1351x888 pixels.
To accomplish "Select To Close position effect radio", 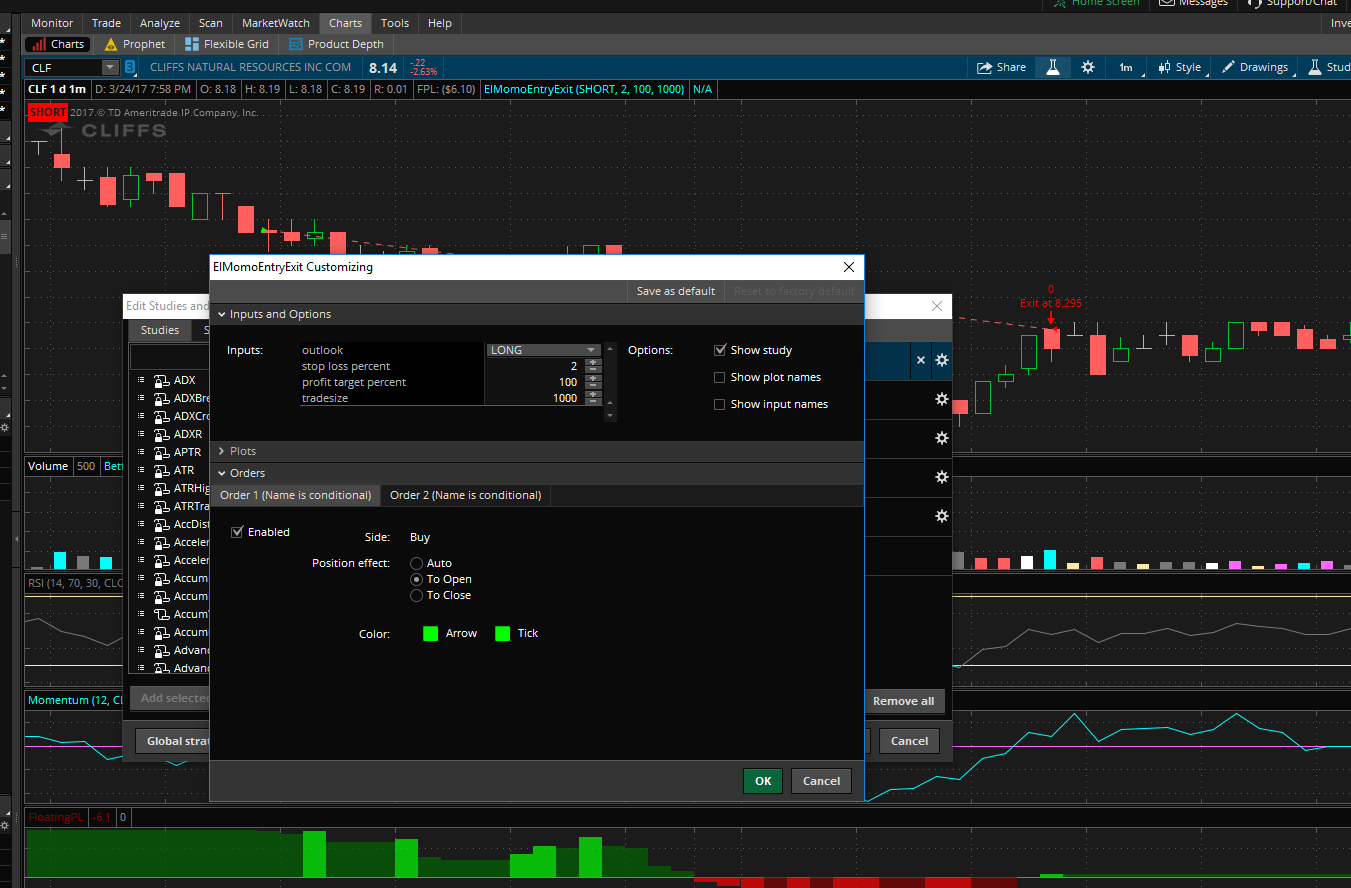I will click(x=417, y=595).
